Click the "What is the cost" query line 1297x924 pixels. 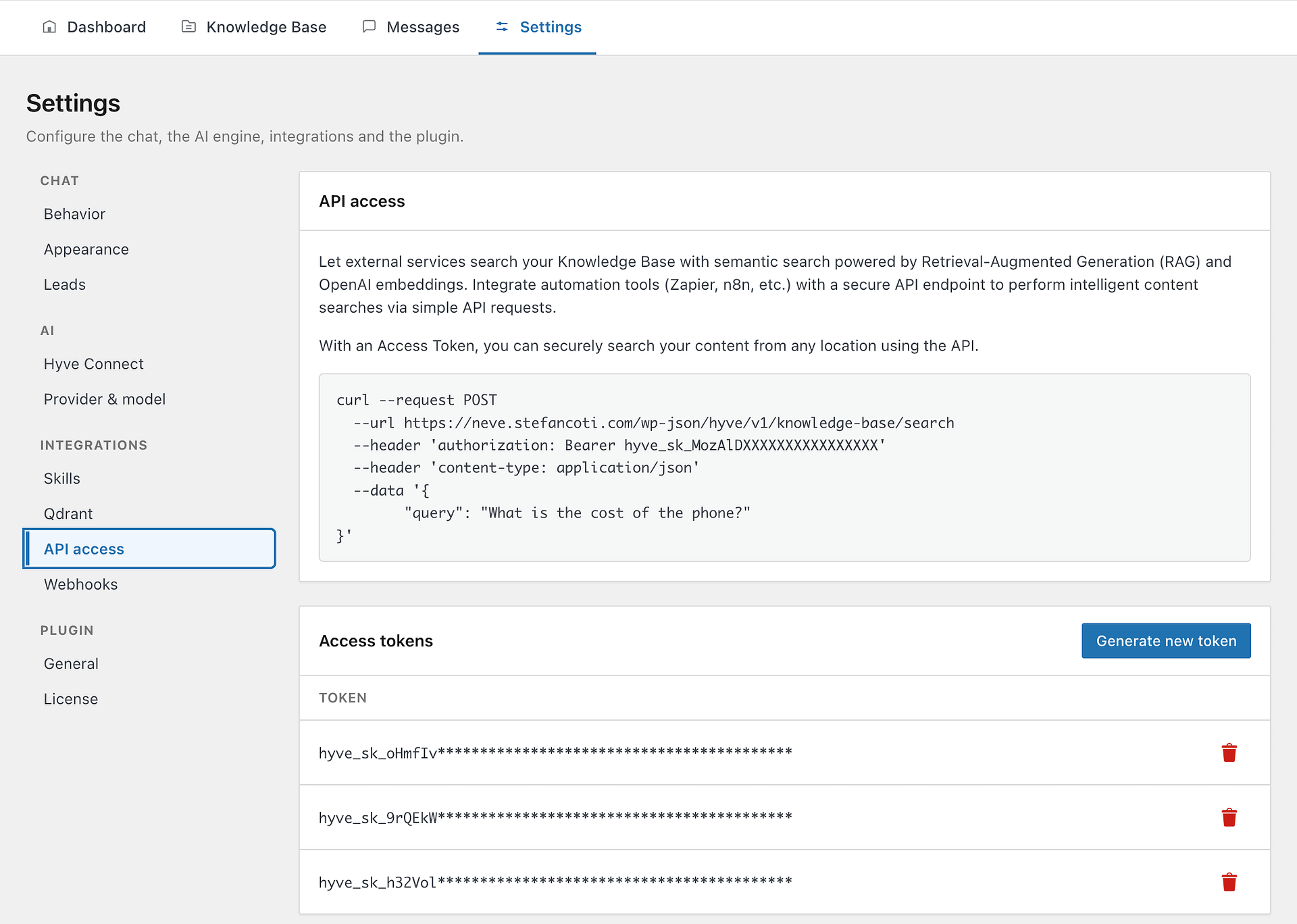(x=577, y=513)
